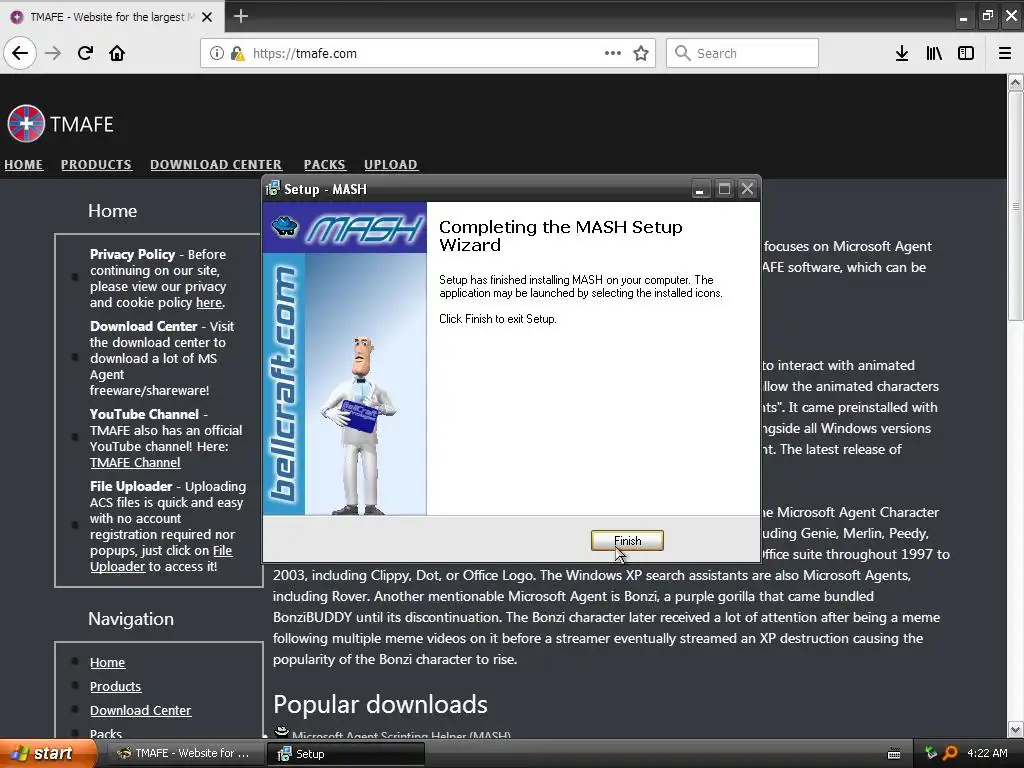Open the DOWNLOAD CENTER menu item
1024x768 pixels.
216,165
